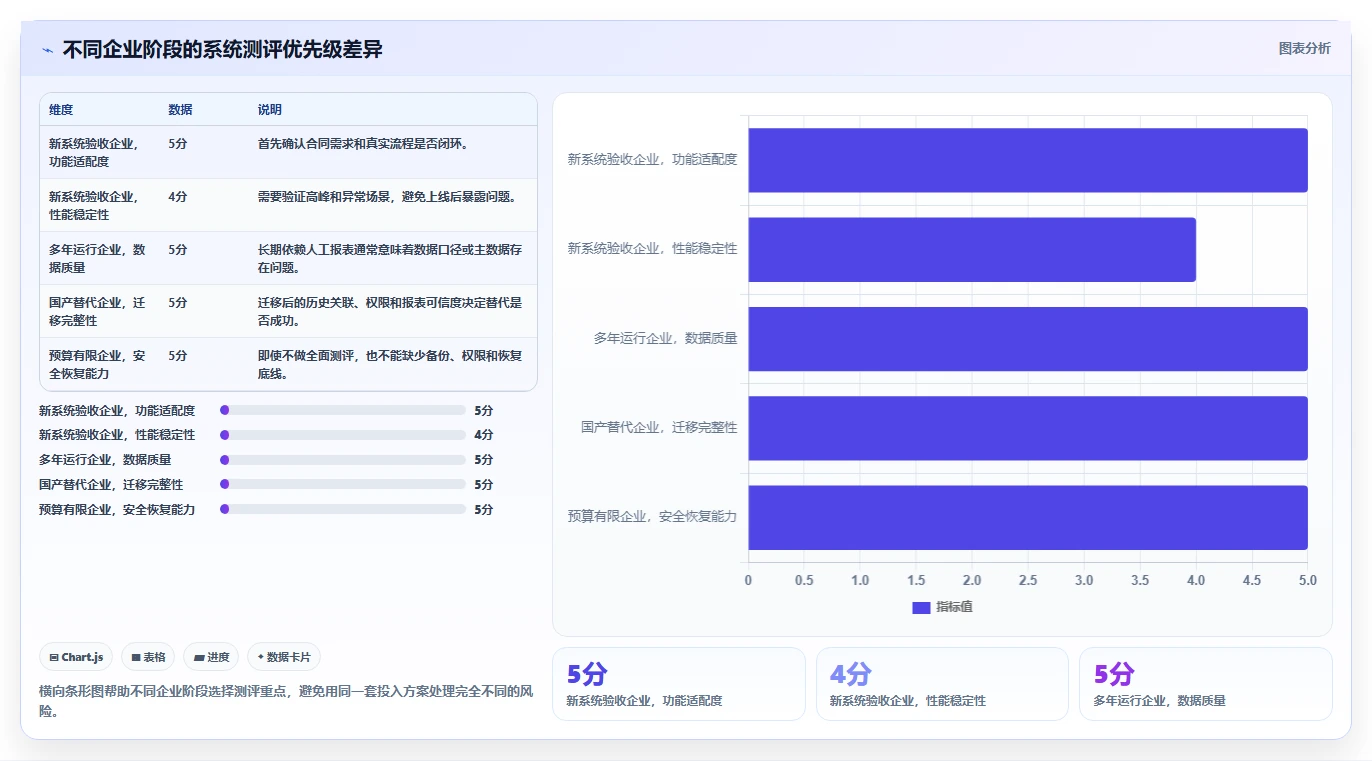Click the chart bar for 国产替代企业，迁移完整性
This screenshot has width=1372, height=761.
point(1028,428)
